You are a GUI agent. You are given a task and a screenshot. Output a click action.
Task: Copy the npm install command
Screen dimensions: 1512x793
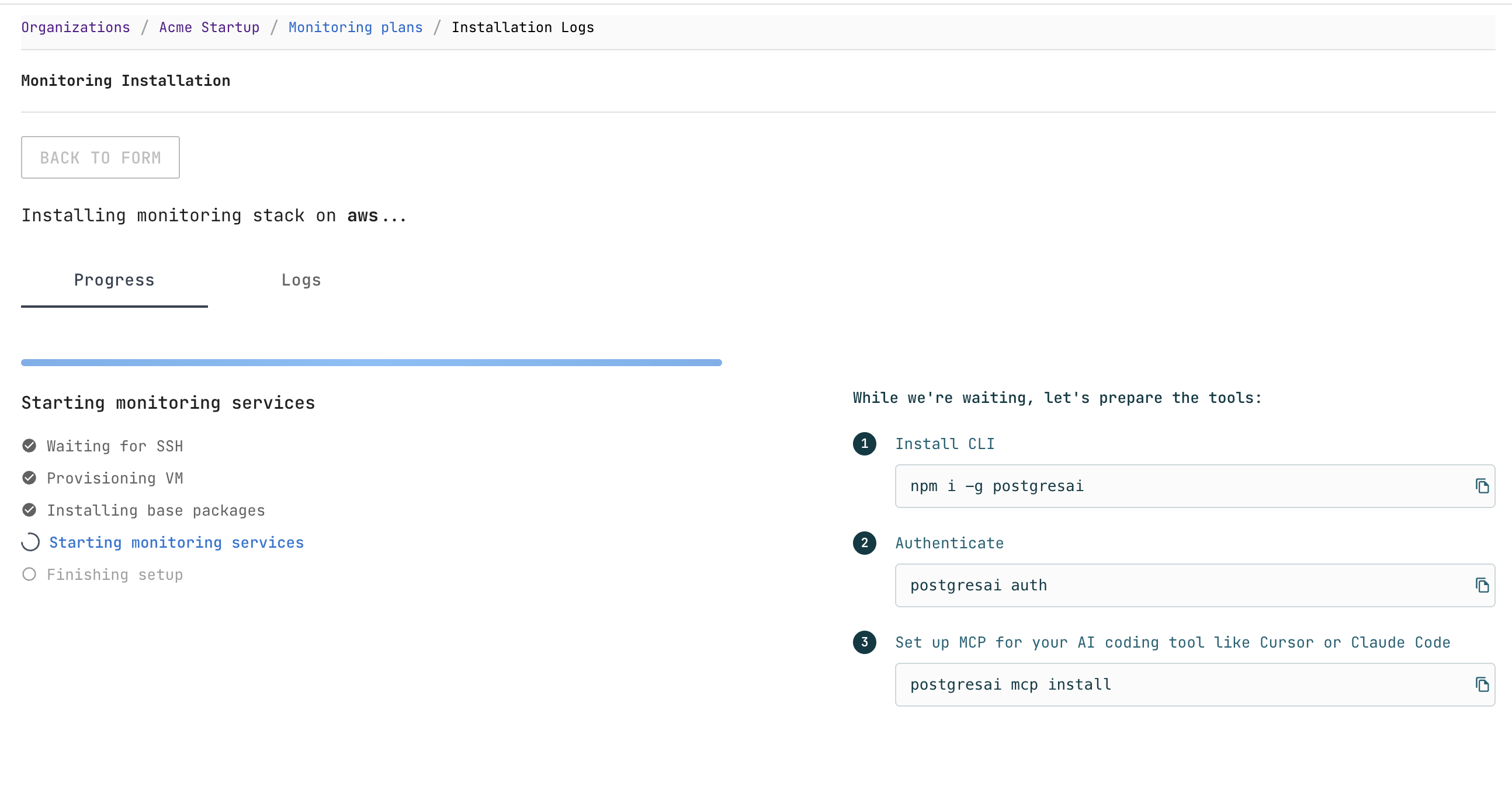click(1483, 486)
